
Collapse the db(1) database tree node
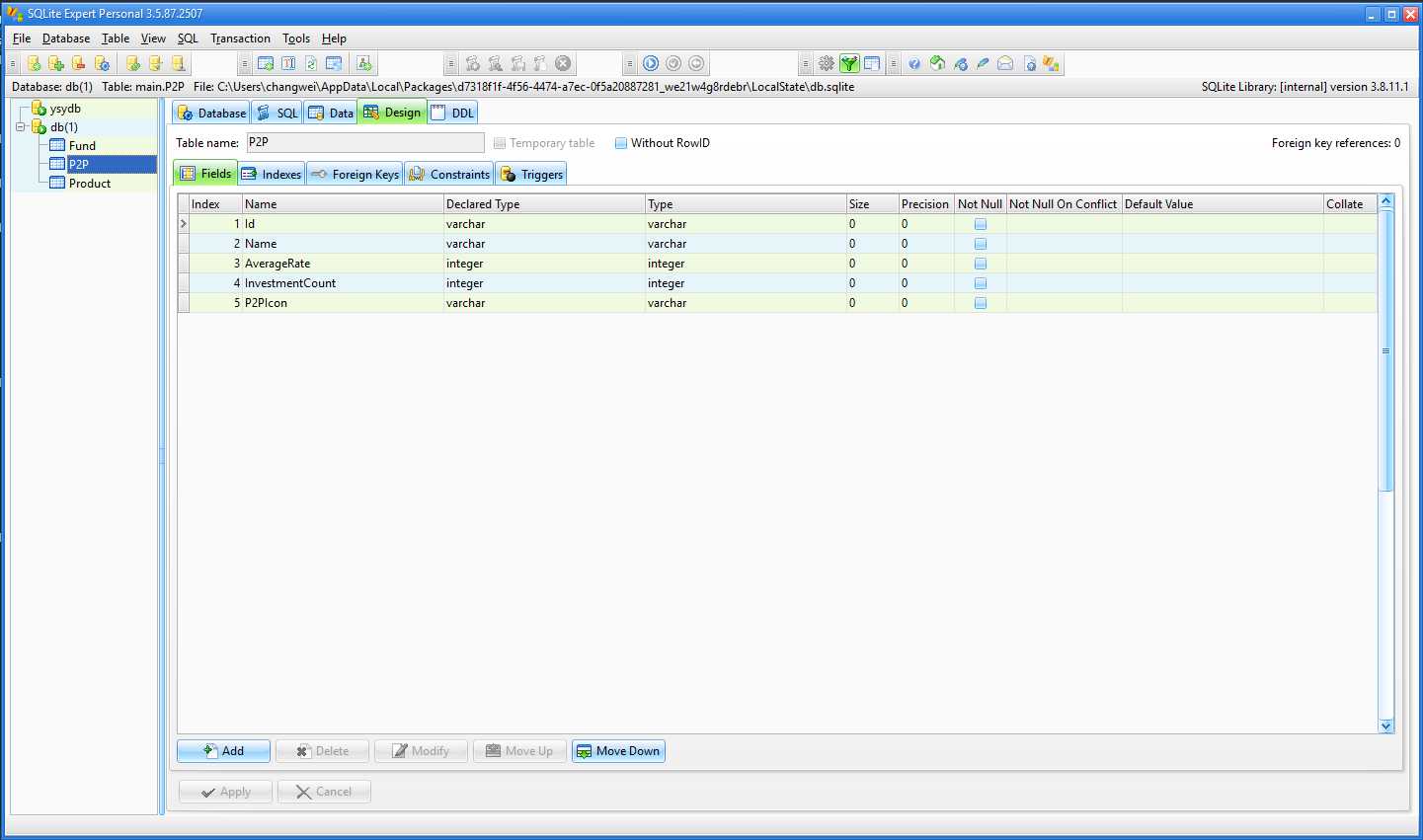tap(20, 127)
